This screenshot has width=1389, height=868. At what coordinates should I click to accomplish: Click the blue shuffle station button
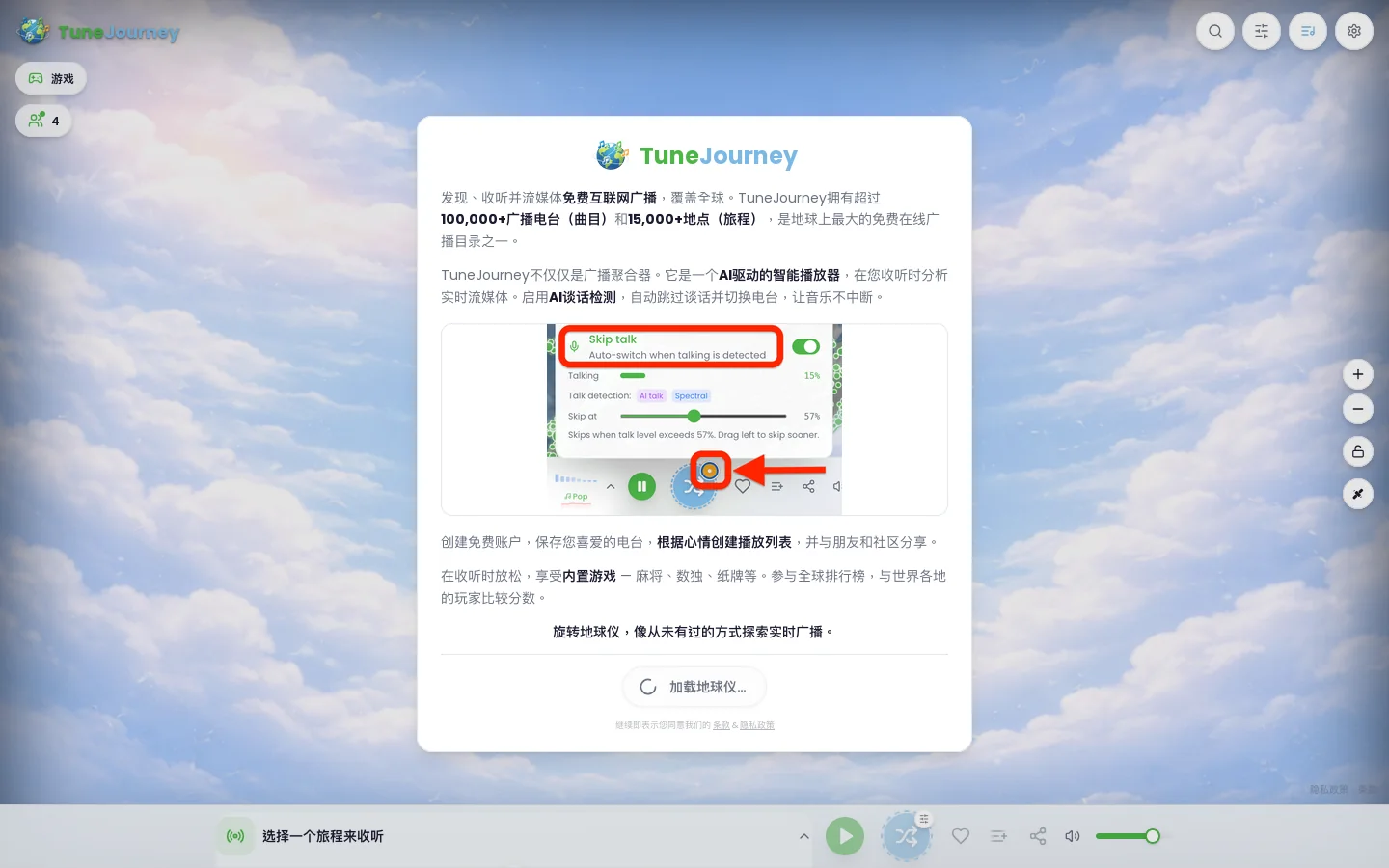[907, 836]
